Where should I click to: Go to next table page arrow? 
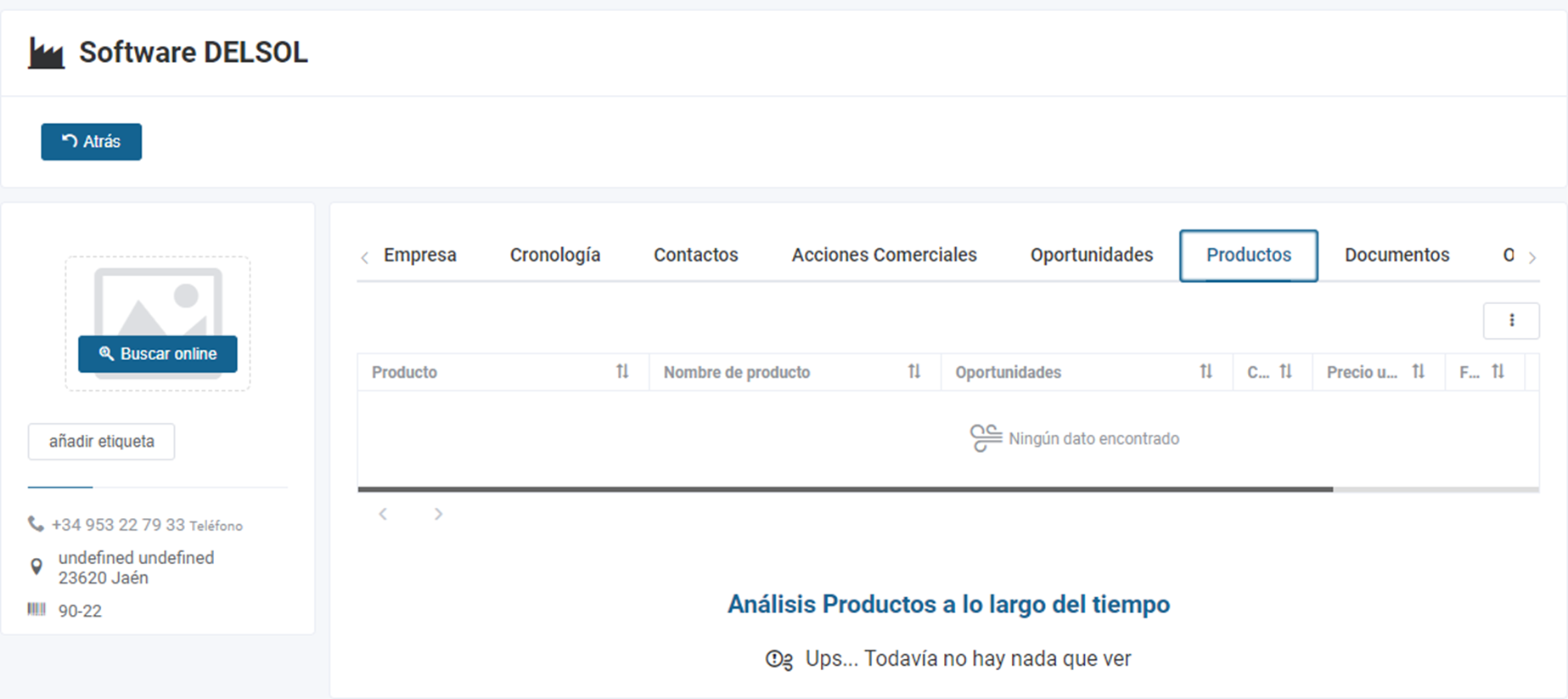[438, 514]
